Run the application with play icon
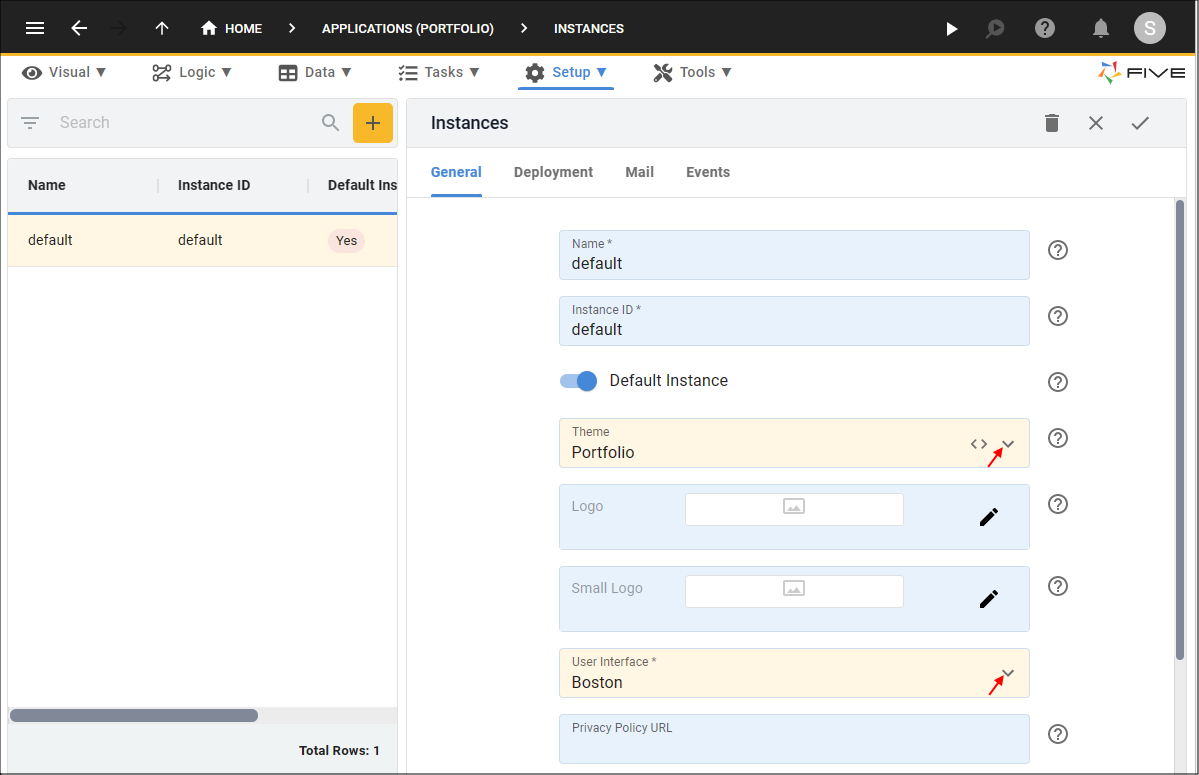 click(951, 29)
